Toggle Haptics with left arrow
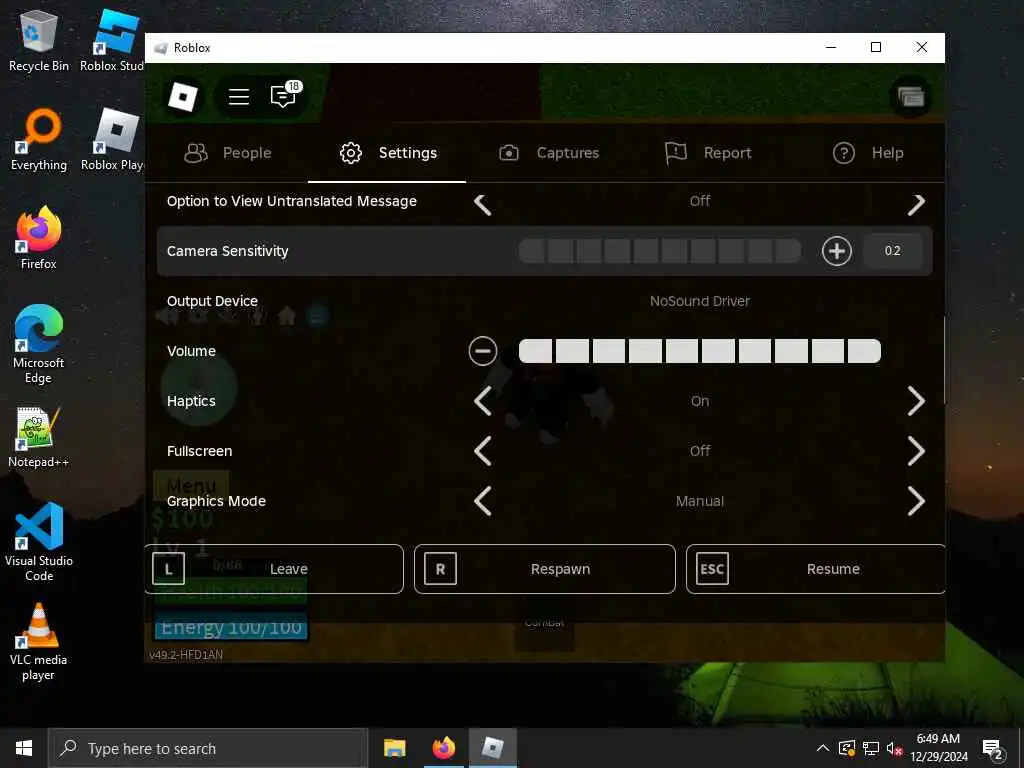This screenshot has height=768, width=1024. [x=483, y=401]
